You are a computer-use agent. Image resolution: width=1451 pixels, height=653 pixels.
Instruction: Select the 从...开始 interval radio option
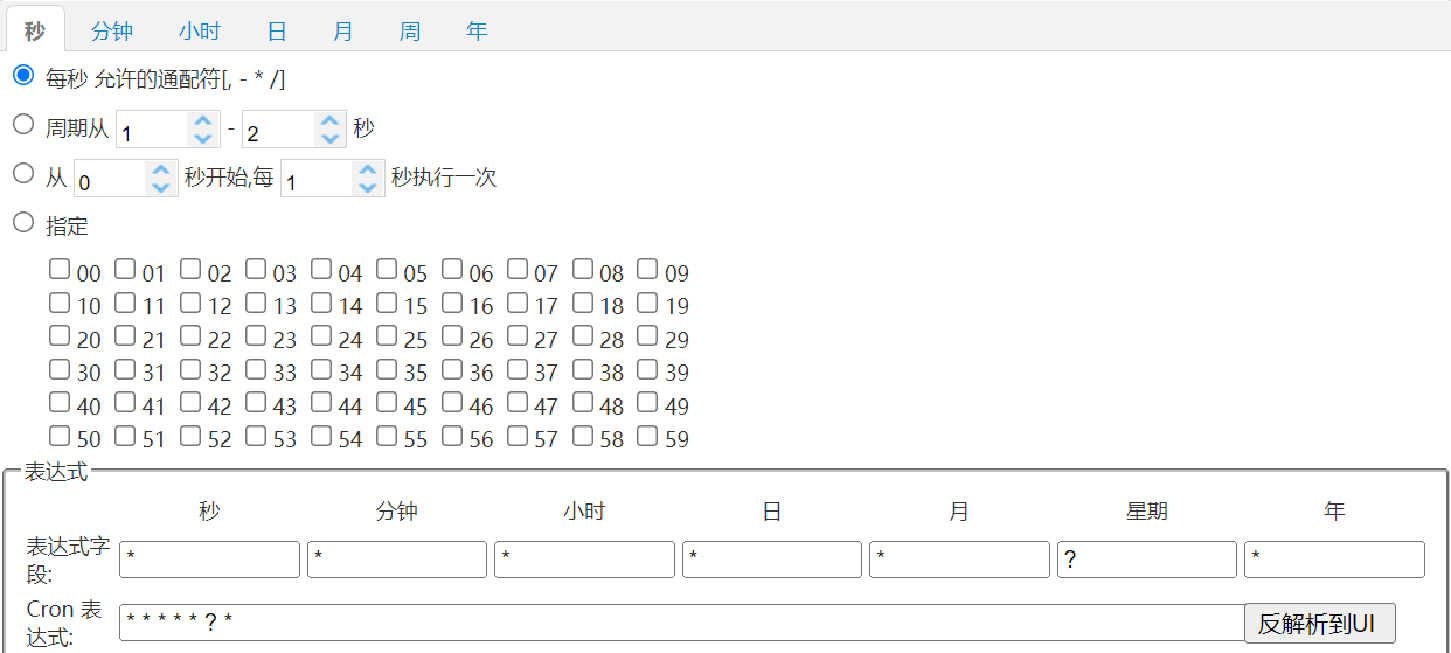tap(23, 173)
